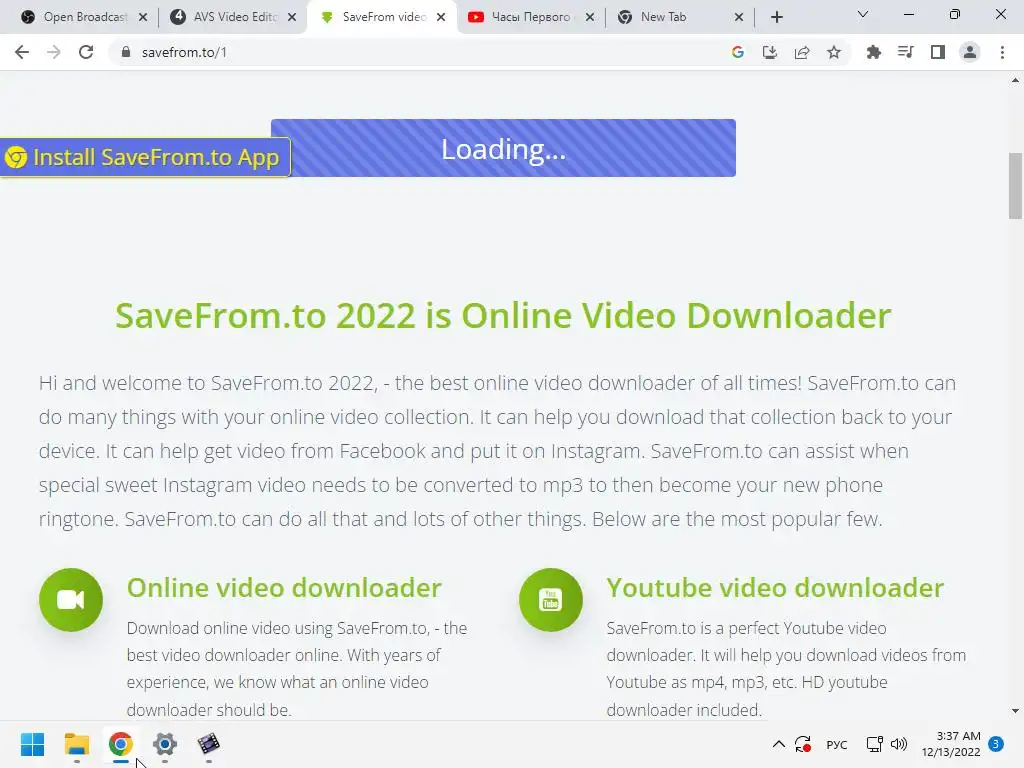The height and width of the screenshot is (768, 1024).
Task: Open the Extensions puzzle icon
Action: (873, 52)
